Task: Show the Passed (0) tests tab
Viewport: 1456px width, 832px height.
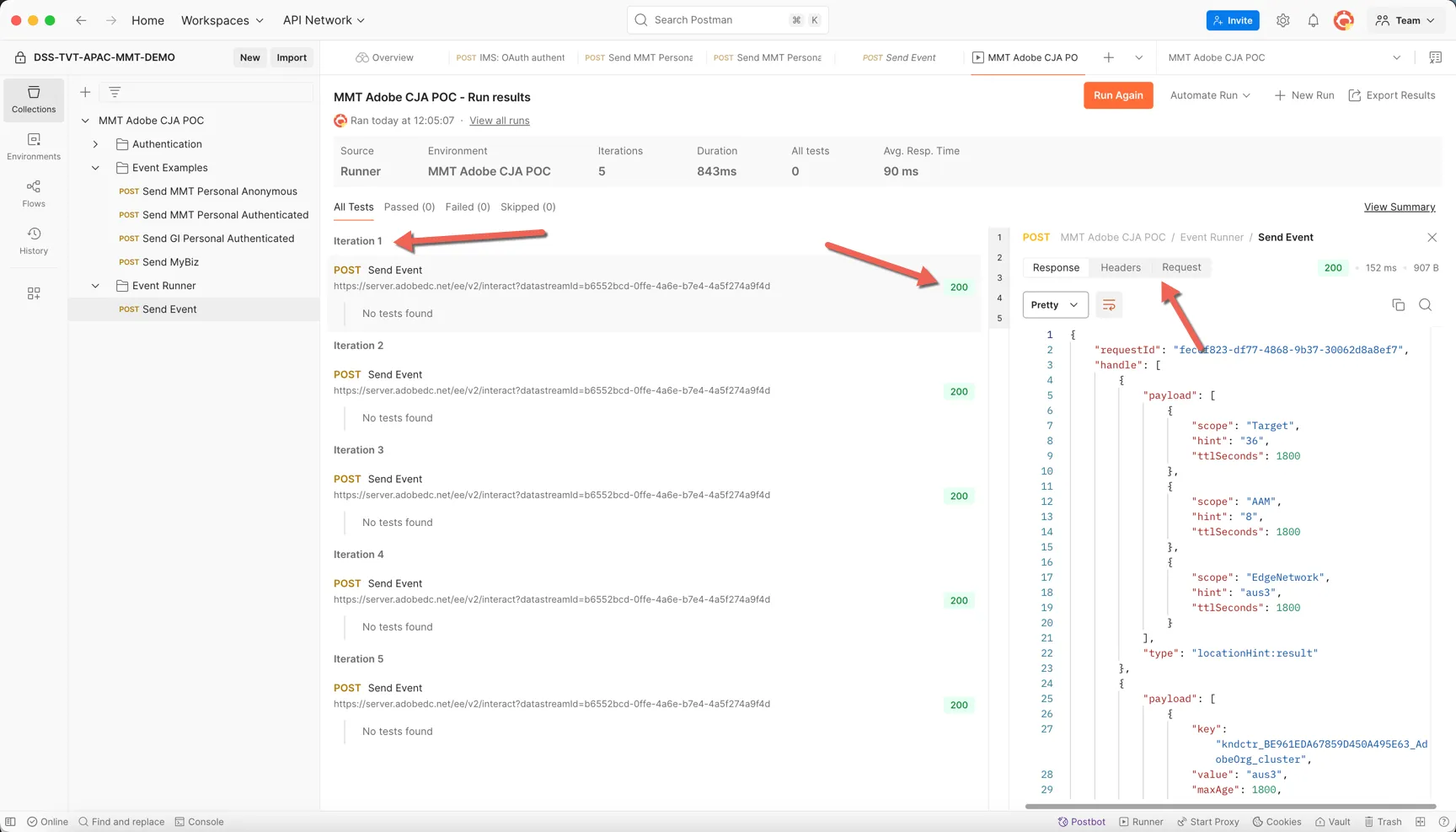Action: coord(409,207)
